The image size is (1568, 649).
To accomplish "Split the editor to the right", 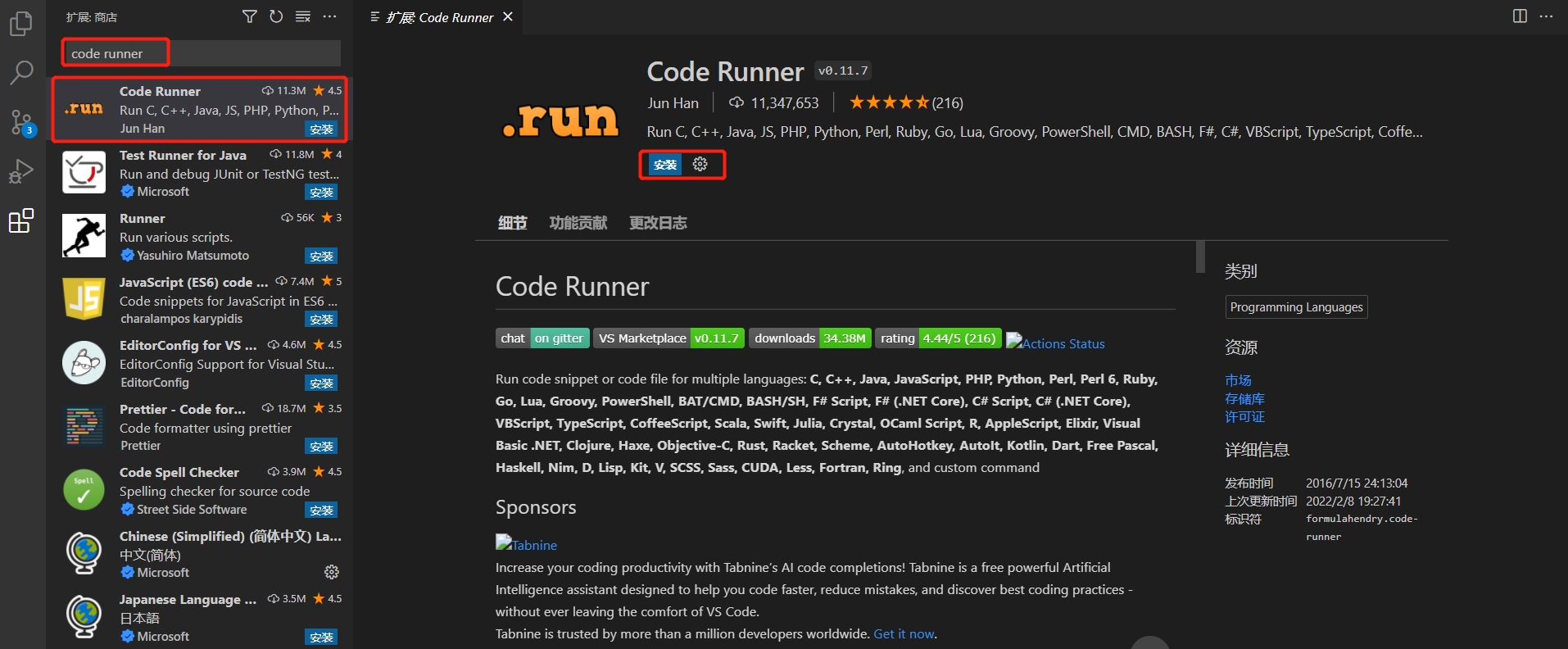I will [1520, 16].
